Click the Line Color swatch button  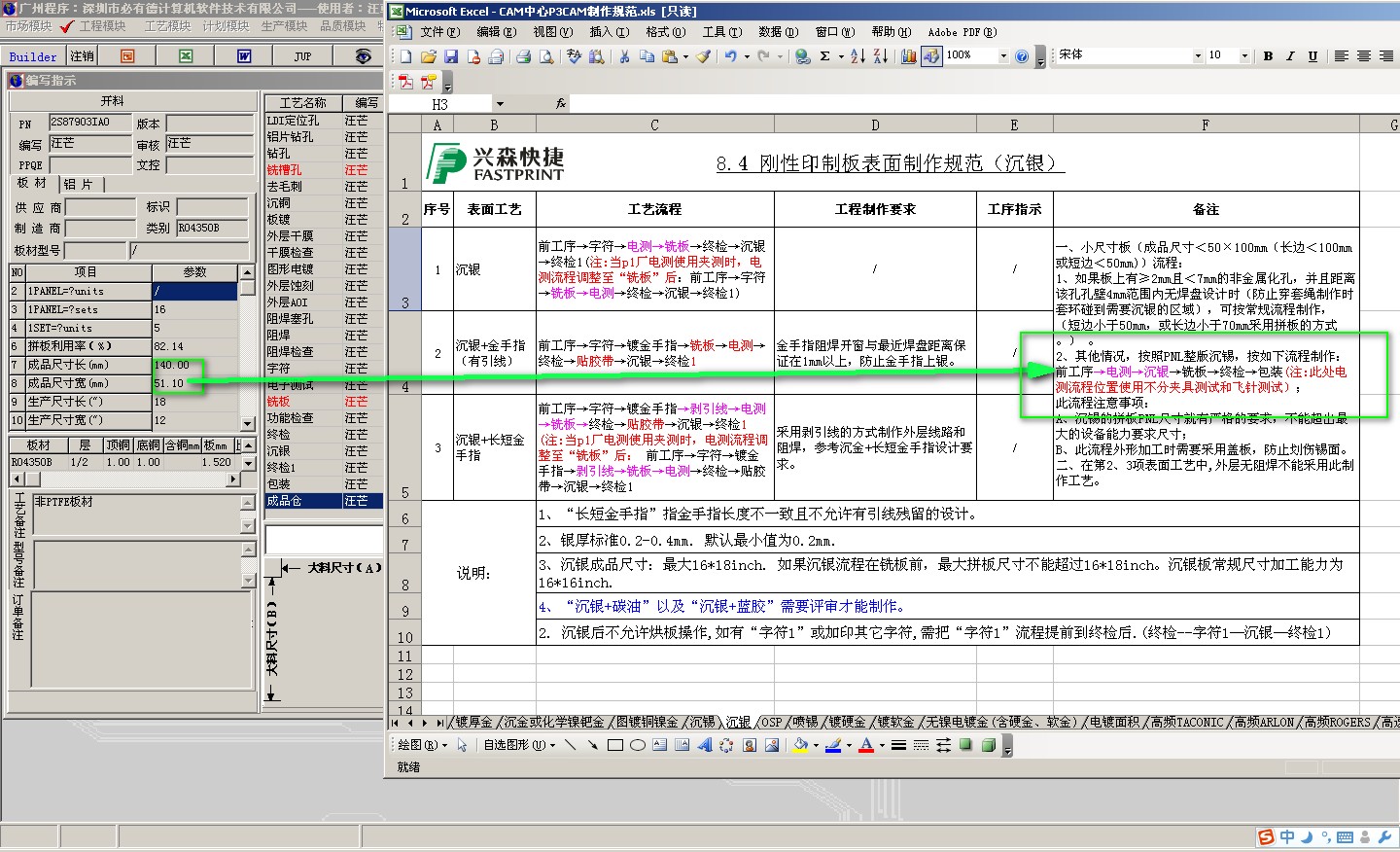[833, 745]
